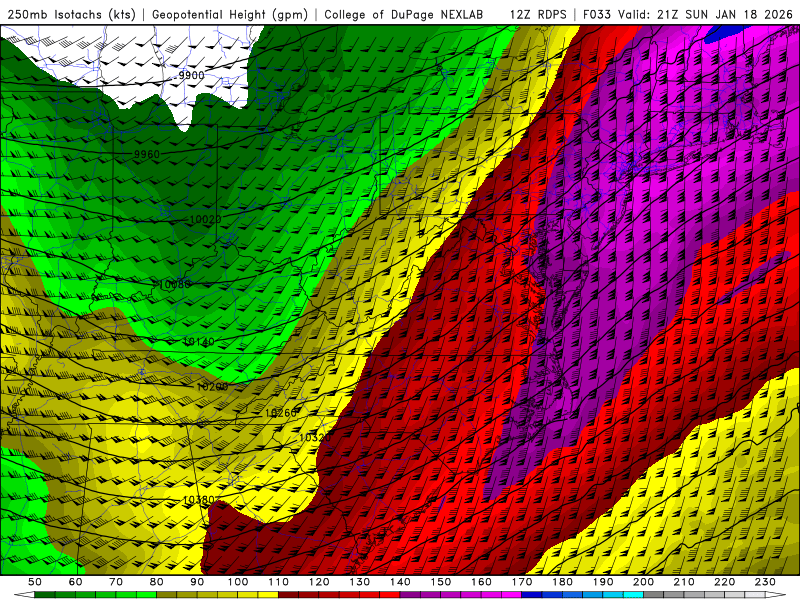Click the 90 value on the color scale
This screenshot has width=800, height=600.
(x=197, y=582)
